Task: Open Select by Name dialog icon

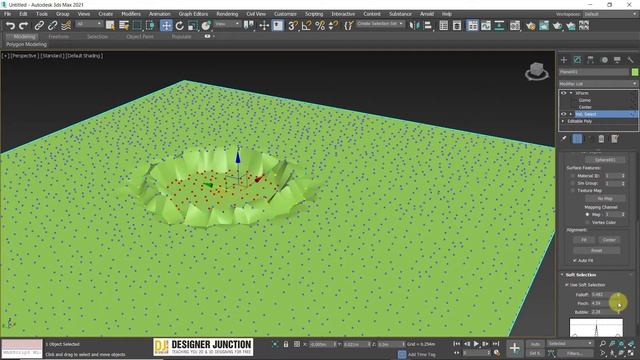Action: click(124, 26)
